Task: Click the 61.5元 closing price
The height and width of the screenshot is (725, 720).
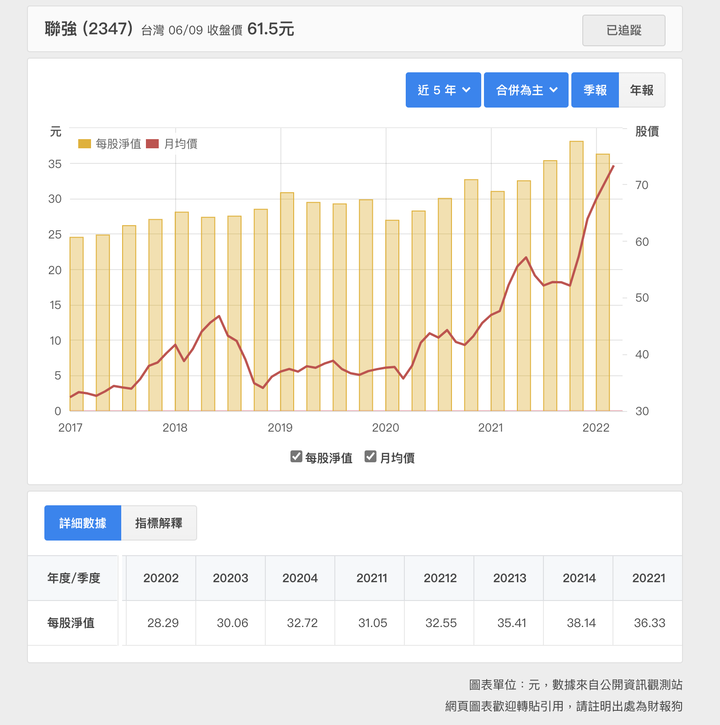Action: click(271, 29)
